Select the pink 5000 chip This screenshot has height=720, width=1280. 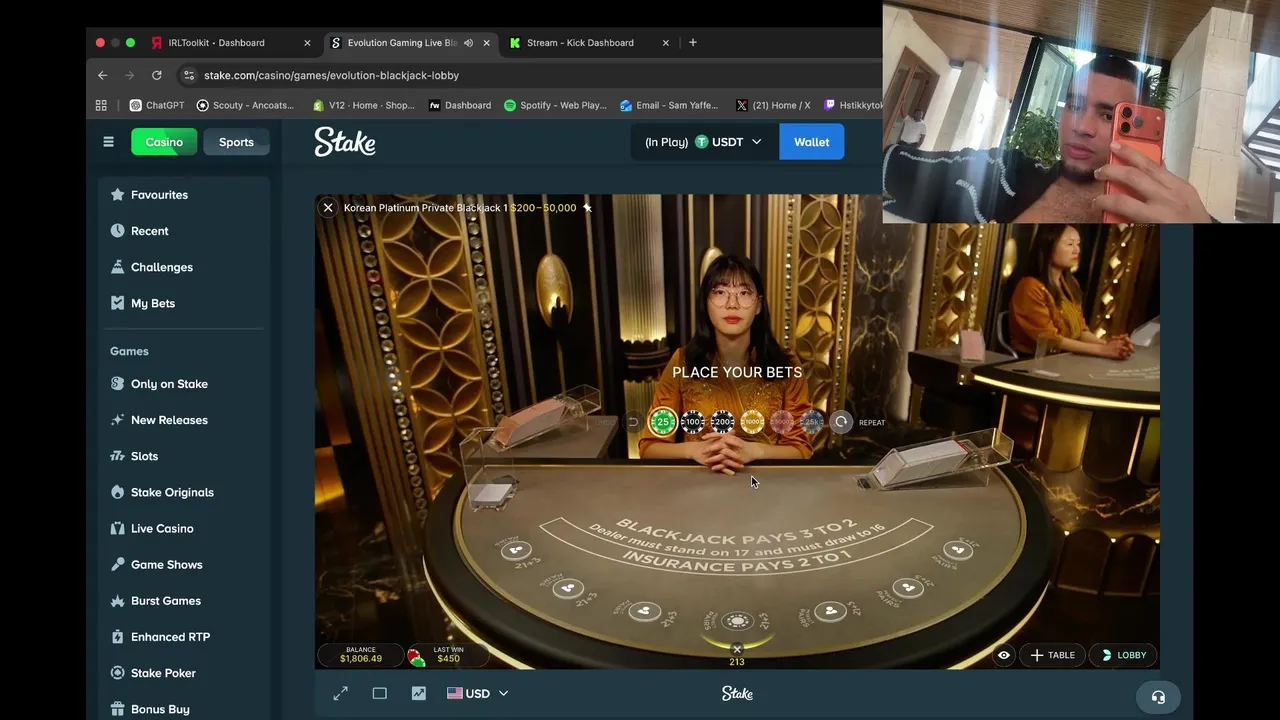[x=782, y=422]
